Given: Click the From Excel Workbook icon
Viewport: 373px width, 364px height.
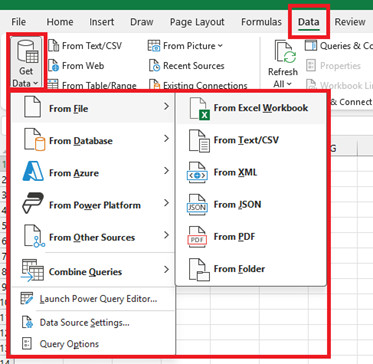Looking at the screenshot, I should tap(200, 108).
